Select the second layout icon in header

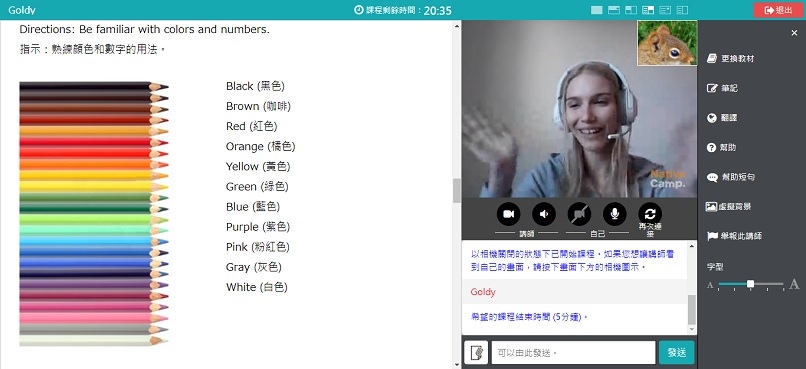[613, 10]
